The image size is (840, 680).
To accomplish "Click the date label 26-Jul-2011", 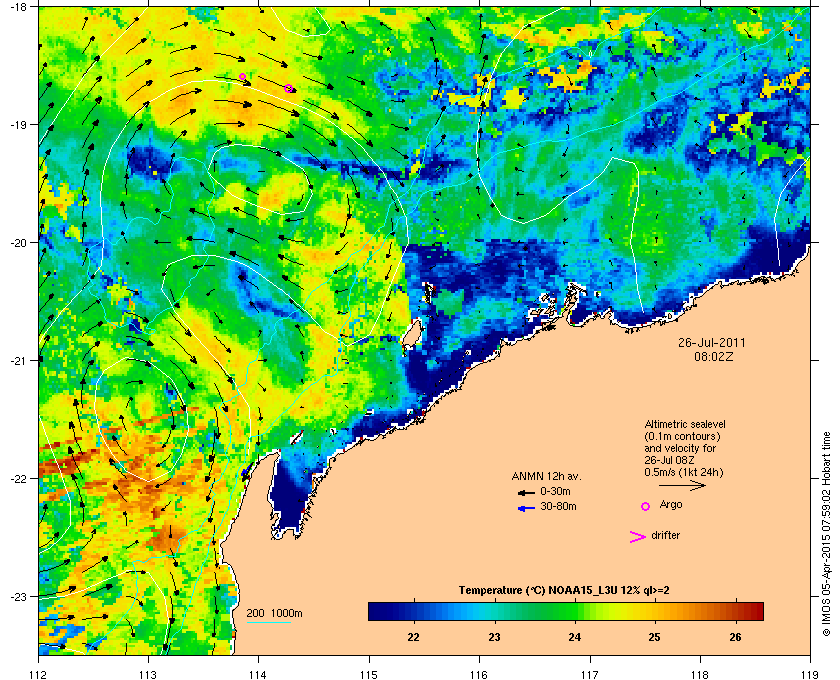I will [x=711, y=342].
